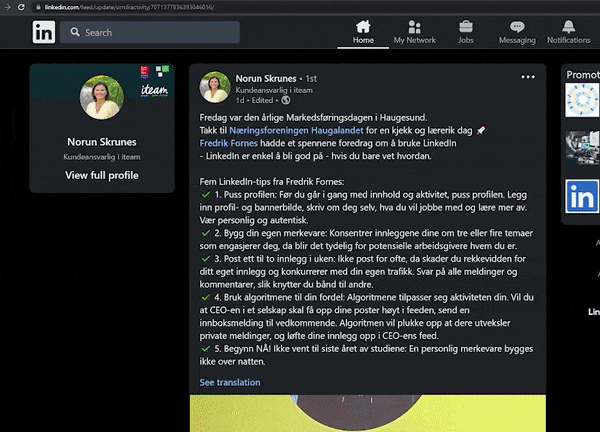Click the checkmark before '2. Bygg din'

click(x=206, y=233)
